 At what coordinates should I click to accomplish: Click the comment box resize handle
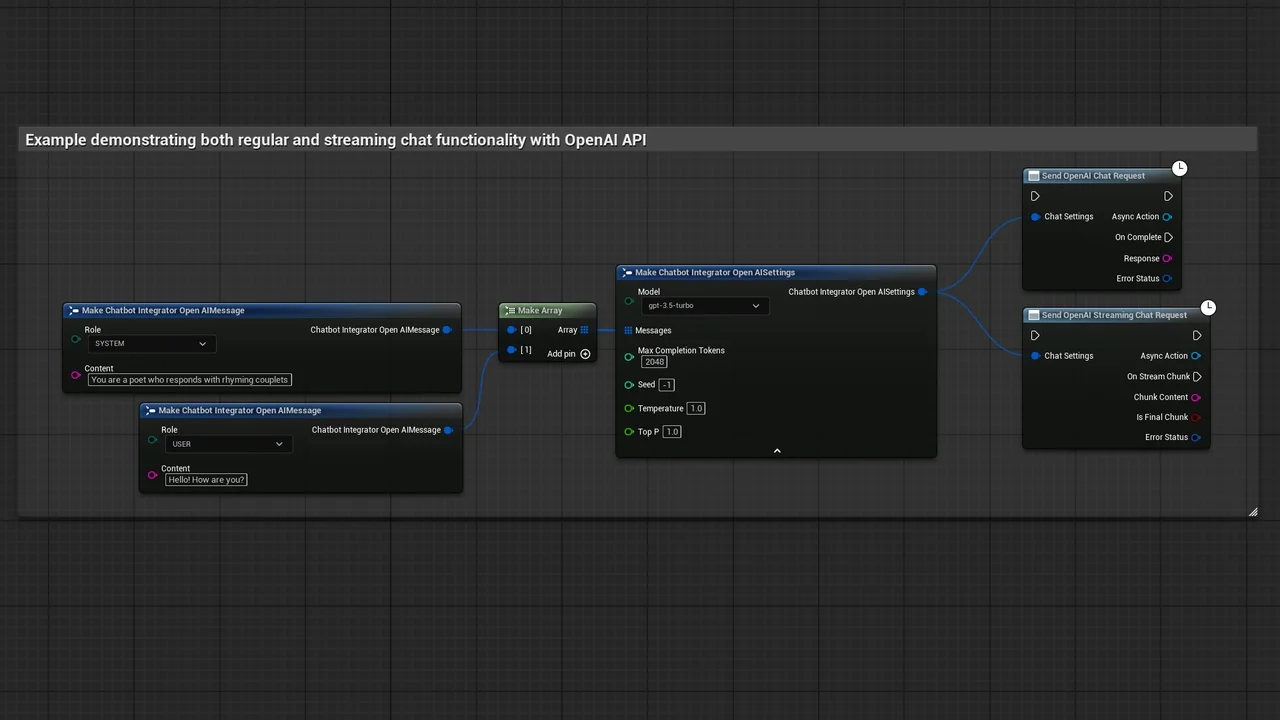[x=1252, y=512]
